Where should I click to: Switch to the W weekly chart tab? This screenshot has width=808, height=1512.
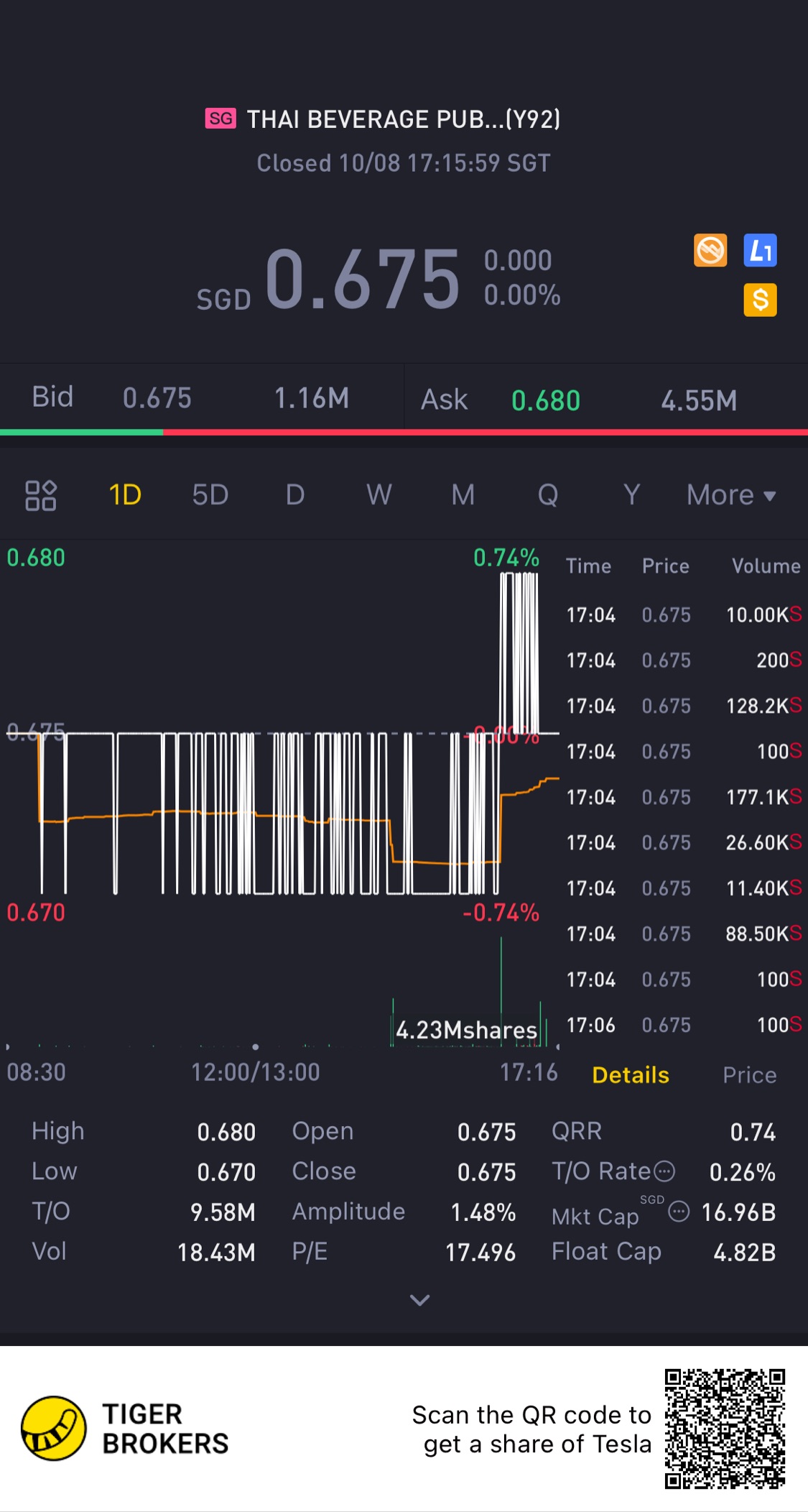click(x=379, y=495)
